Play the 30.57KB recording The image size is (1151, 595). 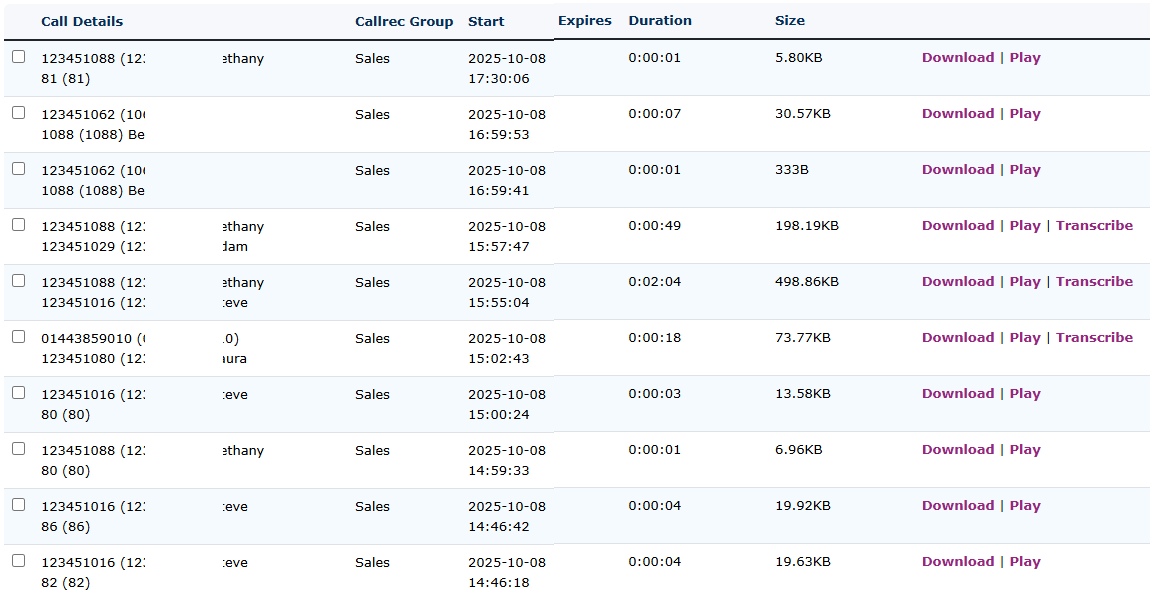[1024, 114]
